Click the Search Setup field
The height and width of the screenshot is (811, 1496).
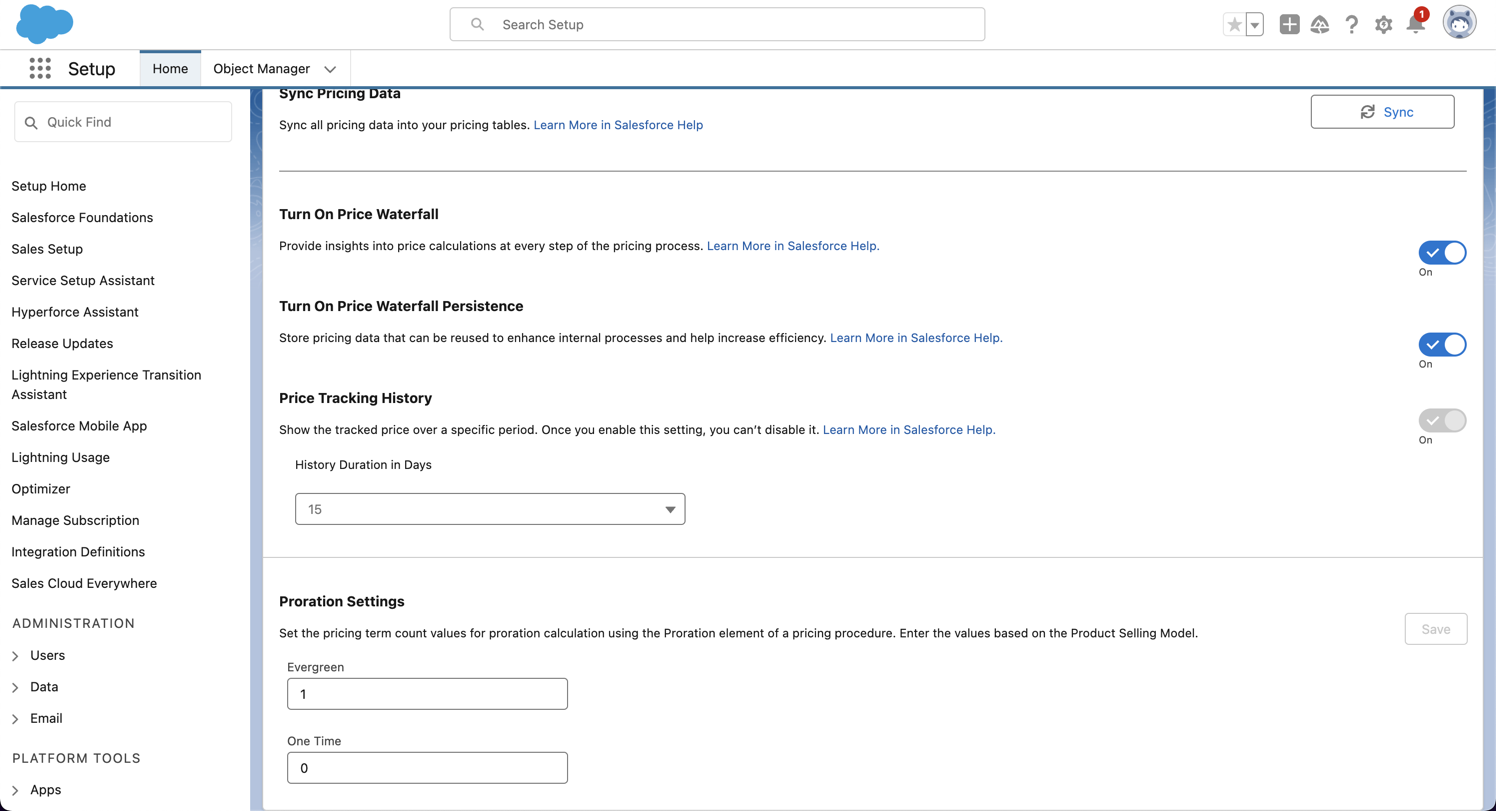pos(717,24)
